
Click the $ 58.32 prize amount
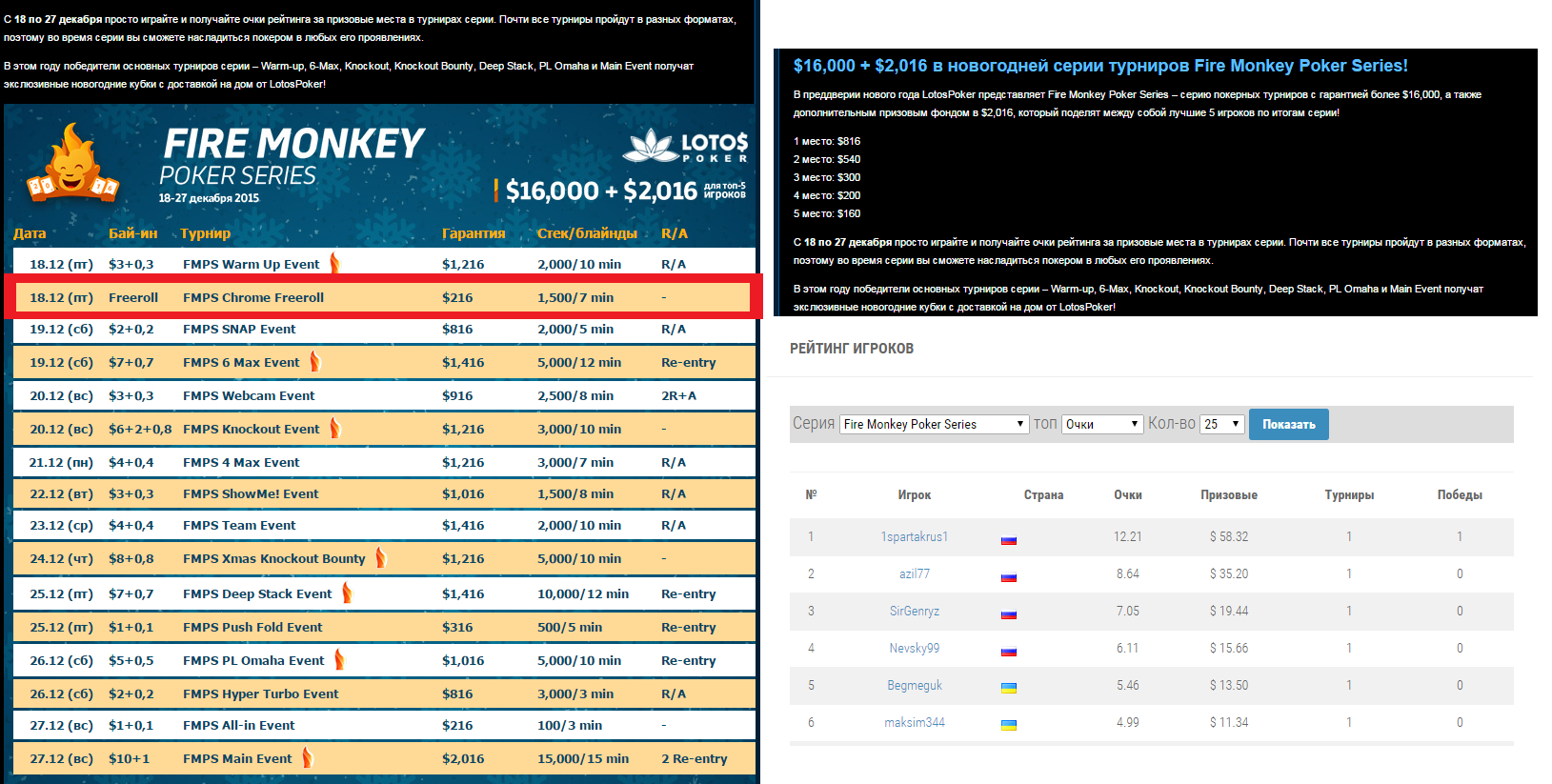coord(1229,536)
